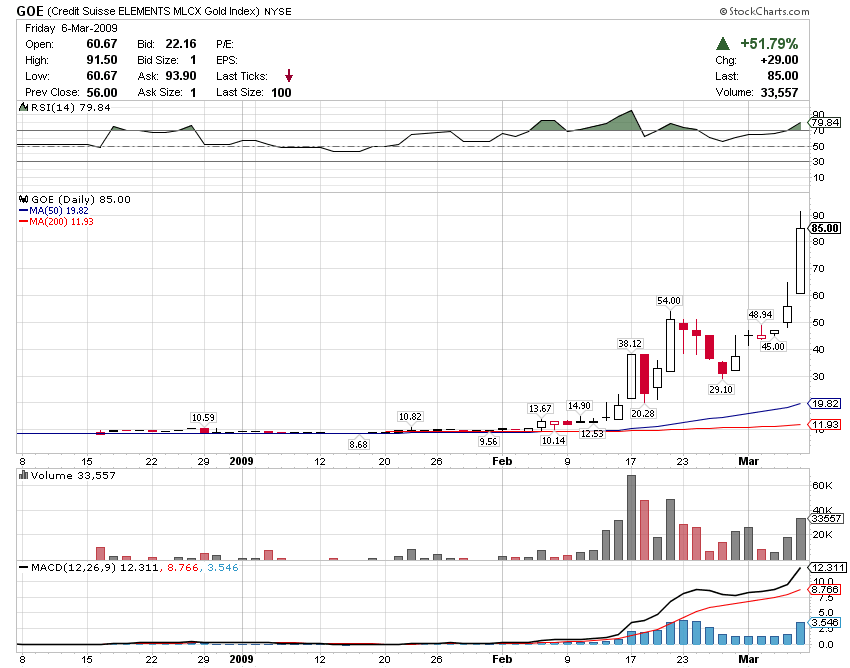The width and height of the screenshot is (850, 668).
Task: Click the Open value 60.67
Action: [x=102, y=44]
